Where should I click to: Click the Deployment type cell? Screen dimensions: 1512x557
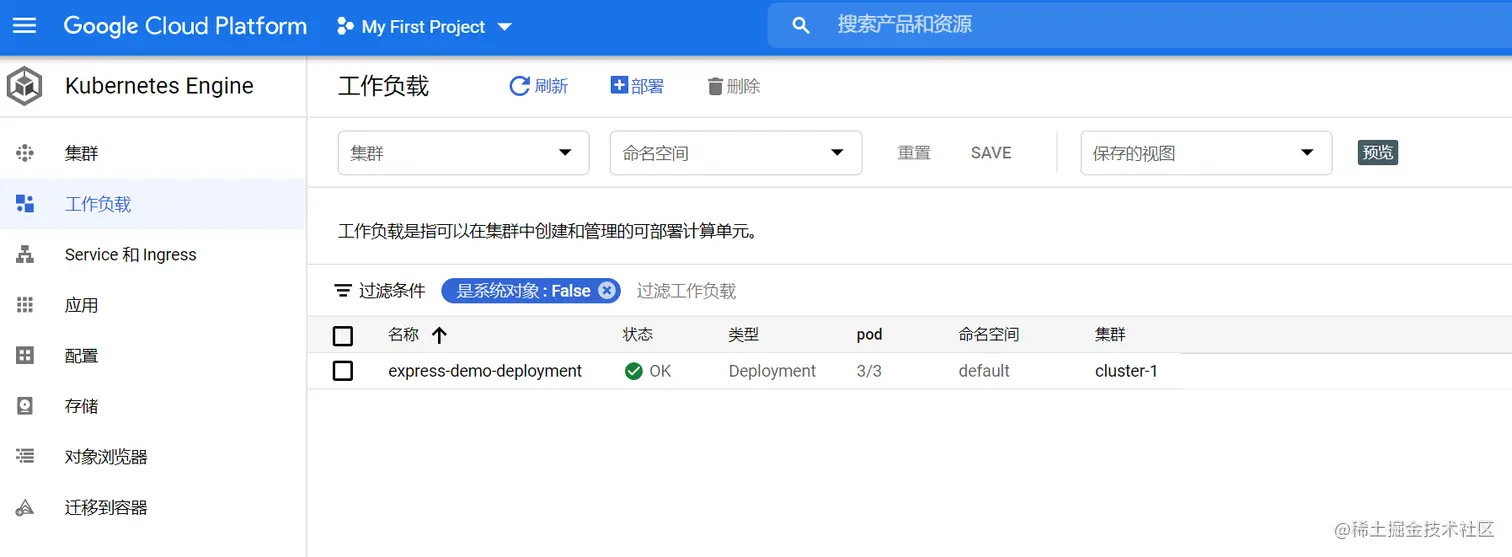click(772, 371)
